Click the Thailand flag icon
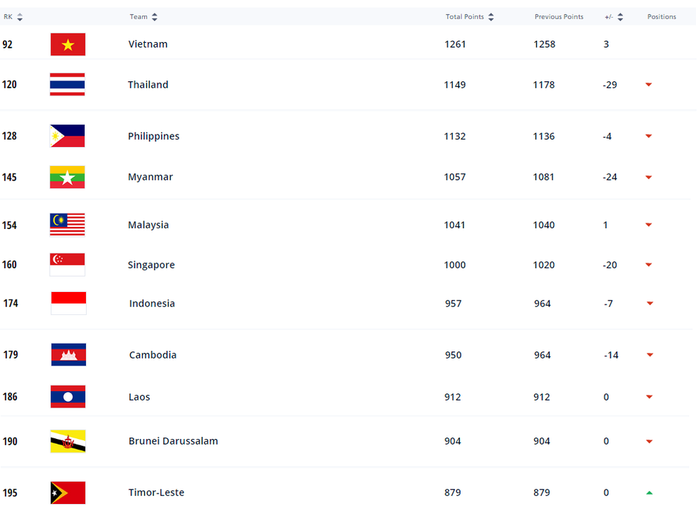The image size is (700, 523). 68,85
